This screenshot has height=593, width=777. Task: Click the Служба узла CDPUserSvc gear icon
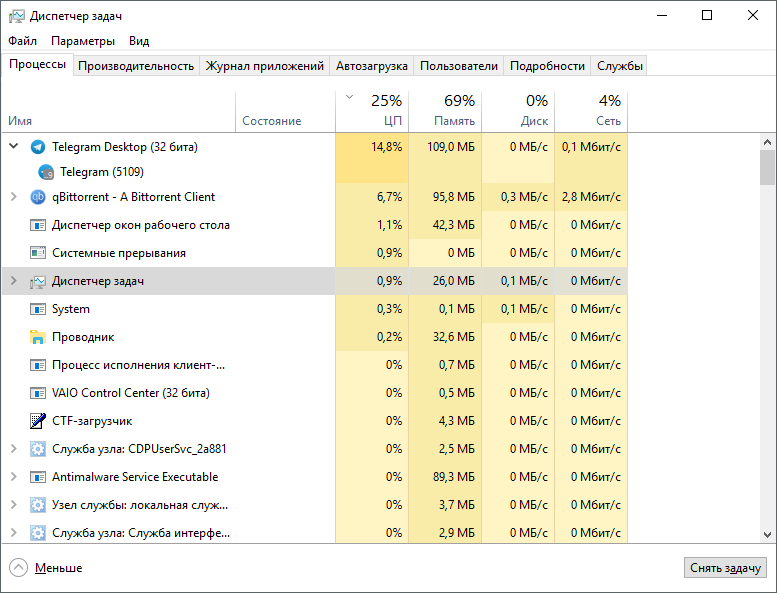pyautogui.click(x=38, y=449)
